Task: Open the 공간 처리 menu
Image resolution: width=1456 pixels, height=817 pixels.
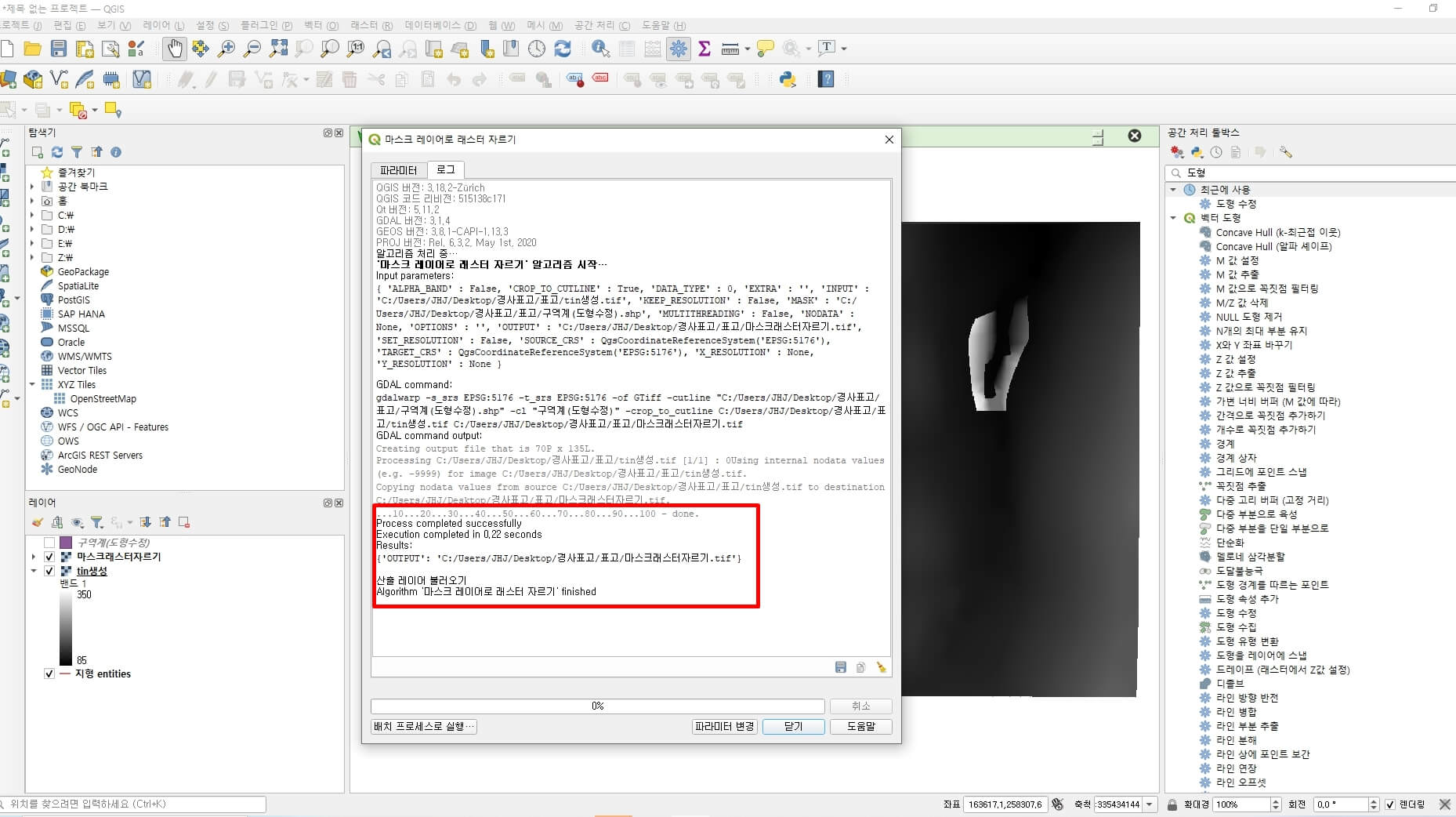Action: [x=602, y=25]
